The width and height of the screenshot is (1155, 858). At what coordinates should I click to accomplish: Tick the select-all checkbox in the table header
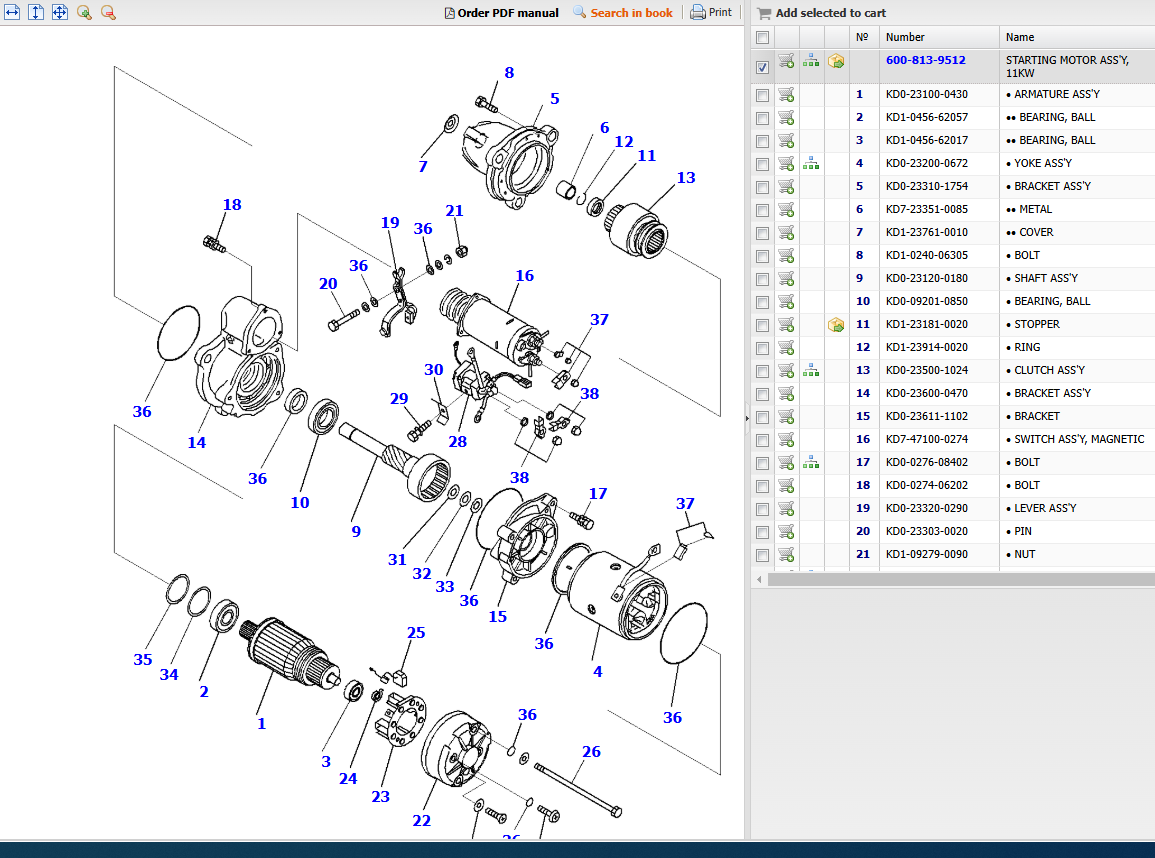(x=763, y=38)
